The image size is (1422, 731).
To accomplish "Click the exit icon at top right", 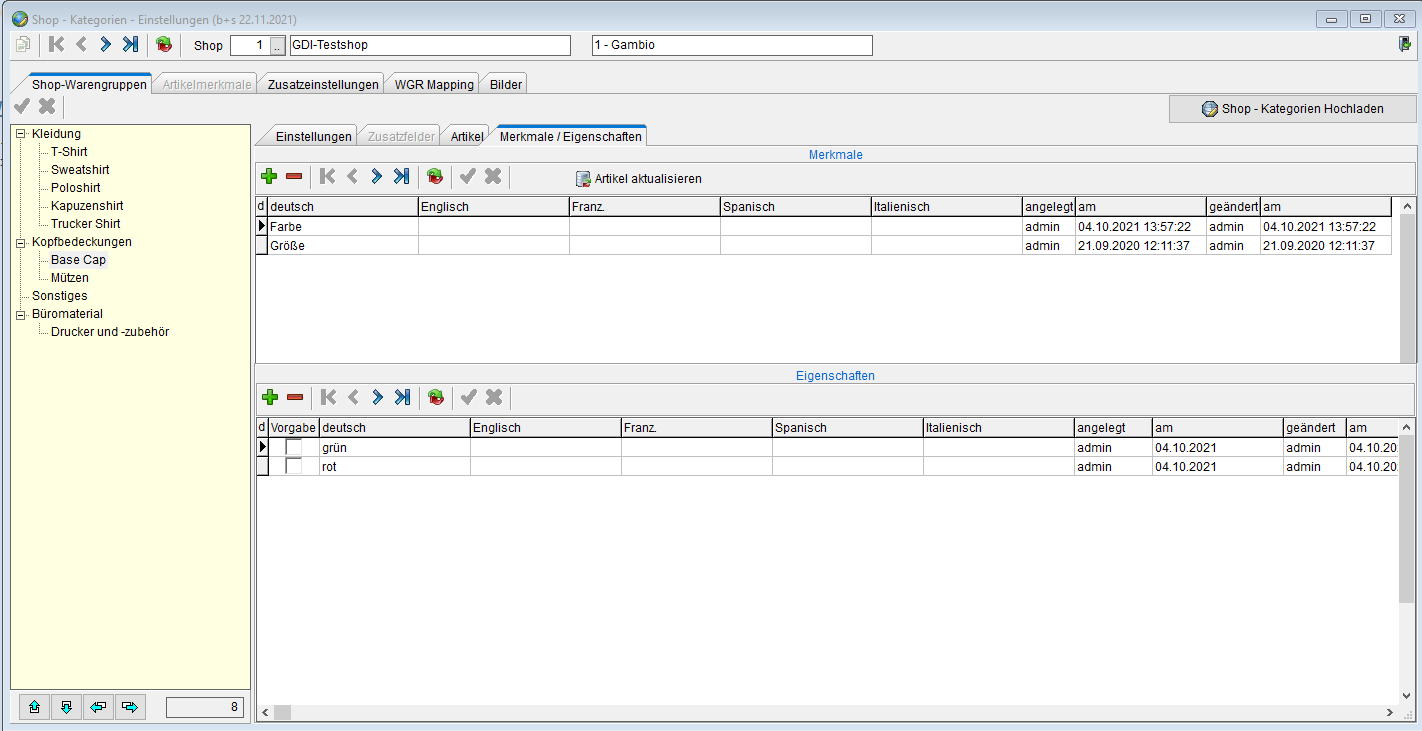I will click(1405, 44).
